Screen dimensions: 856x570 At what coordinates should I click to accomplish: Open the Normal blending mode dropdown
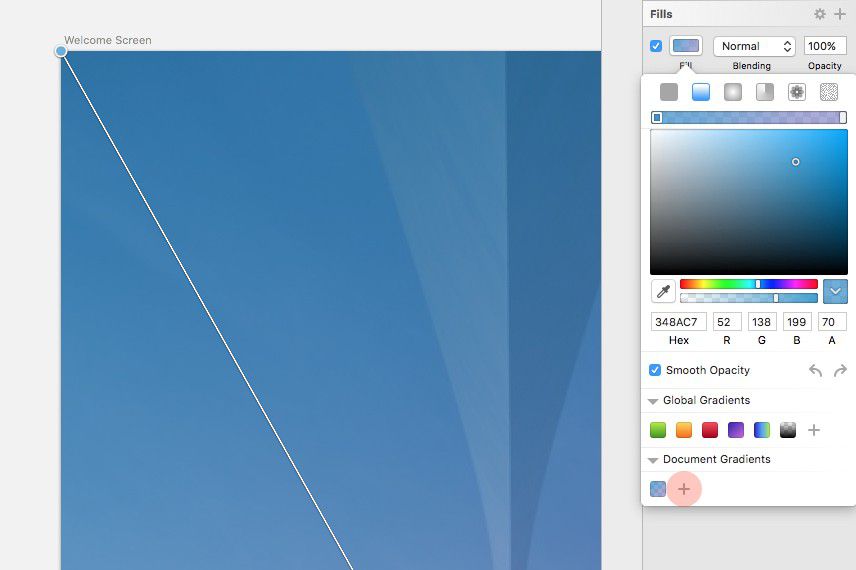coord(754,46)
